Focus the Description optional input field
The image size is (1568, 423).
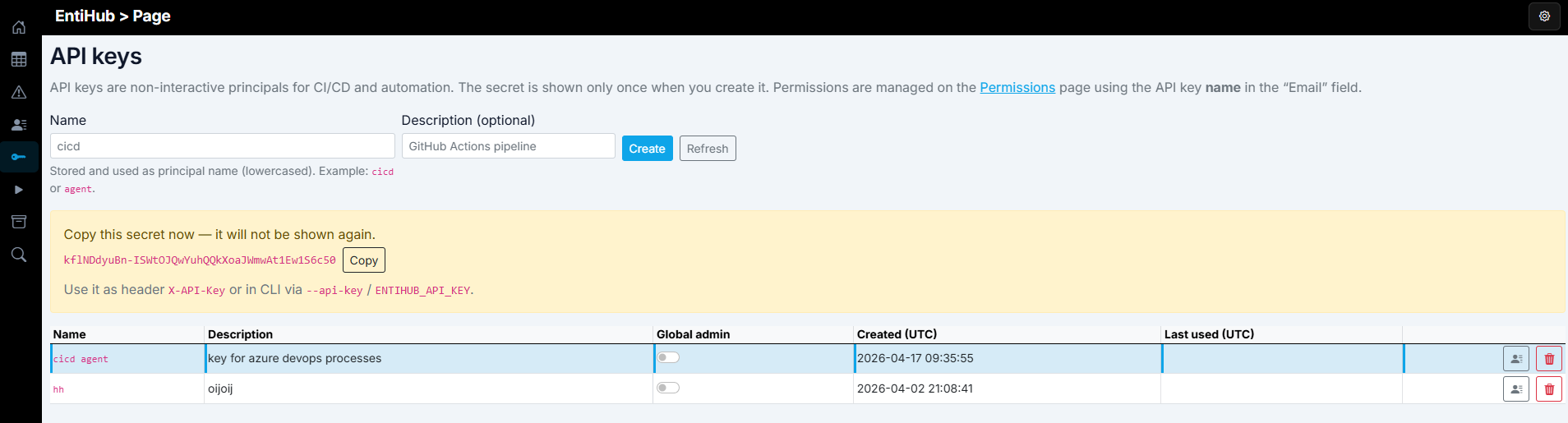508,146
